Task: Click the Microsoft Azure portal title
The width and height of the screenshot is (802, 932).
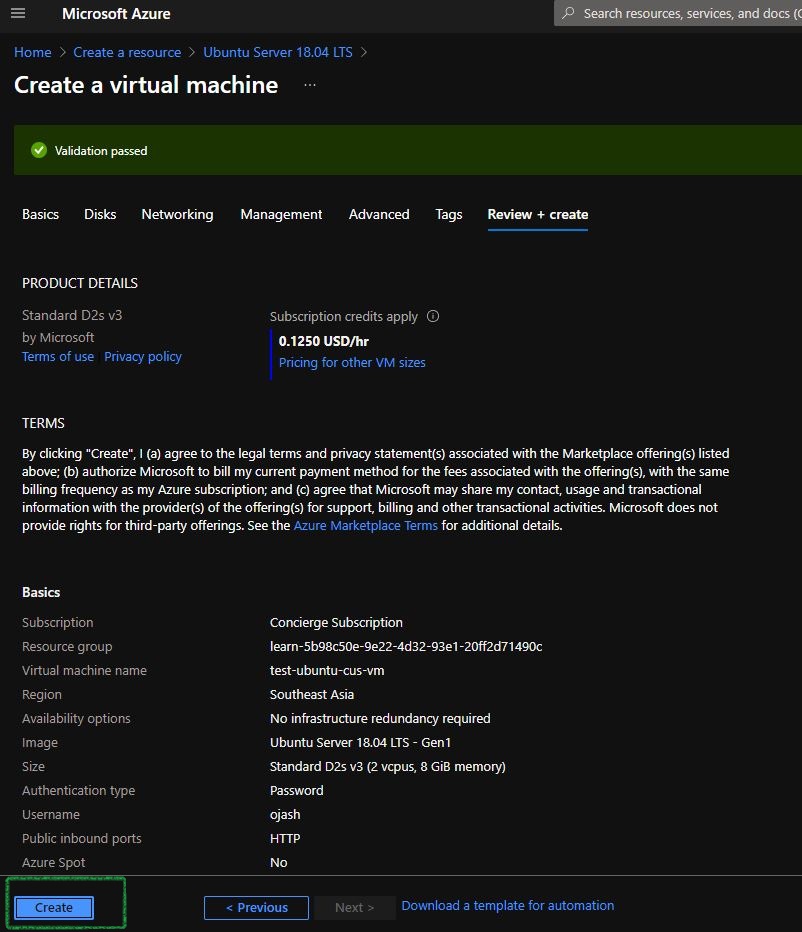Action: pos(116,13)
